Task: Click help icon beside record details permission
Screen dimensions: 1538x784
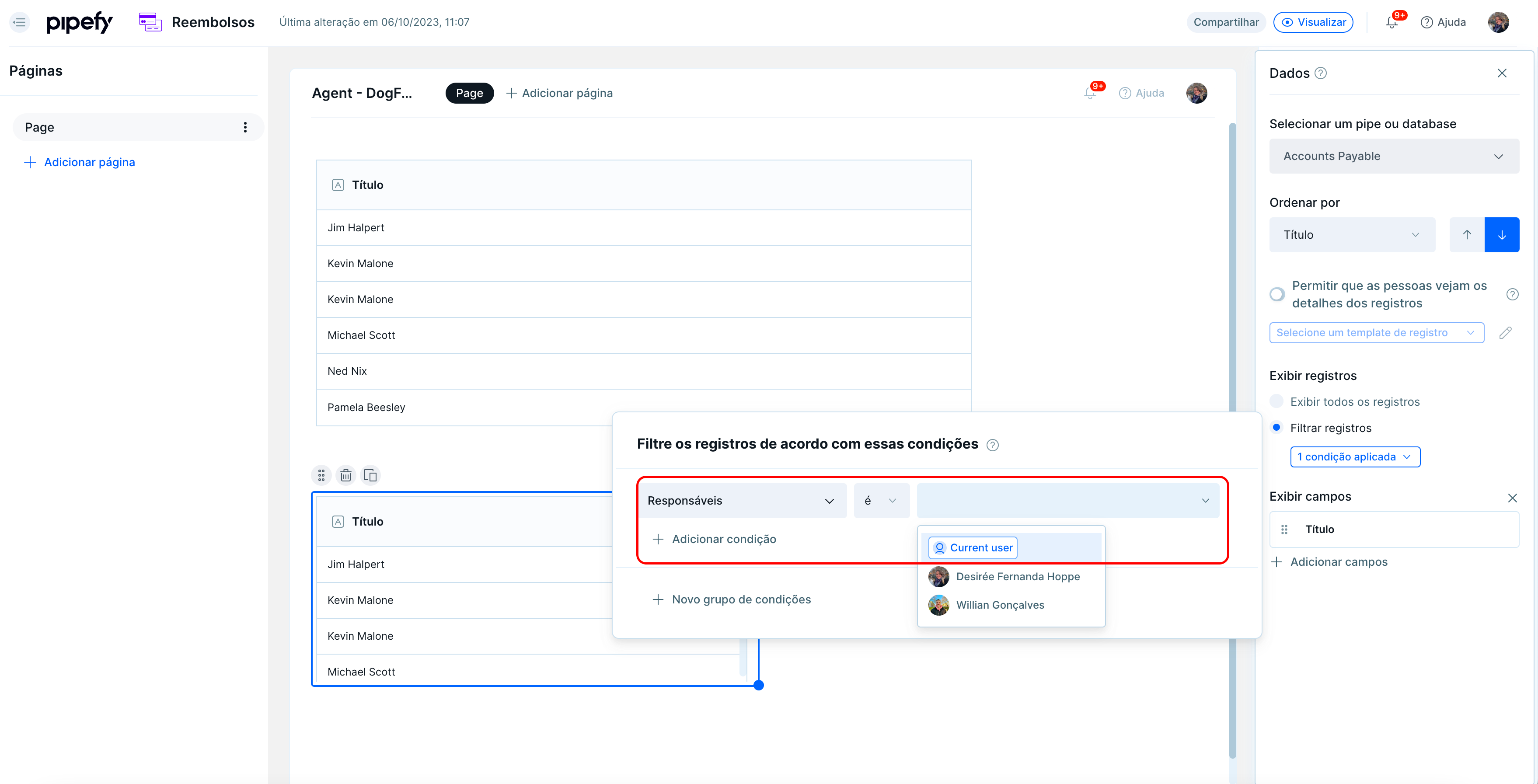Action: tap(1512, 294)
